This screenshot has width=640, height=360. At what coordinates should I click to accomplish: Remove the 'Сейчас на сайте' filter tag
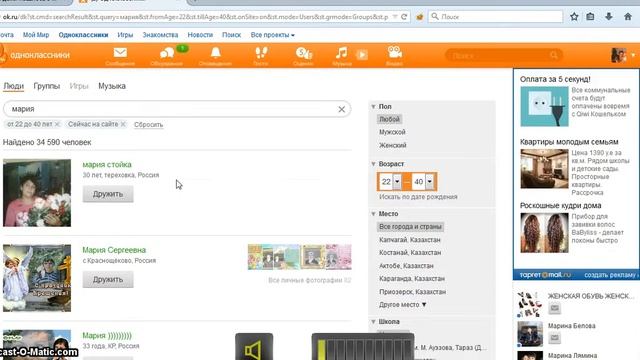pos(123,124)
